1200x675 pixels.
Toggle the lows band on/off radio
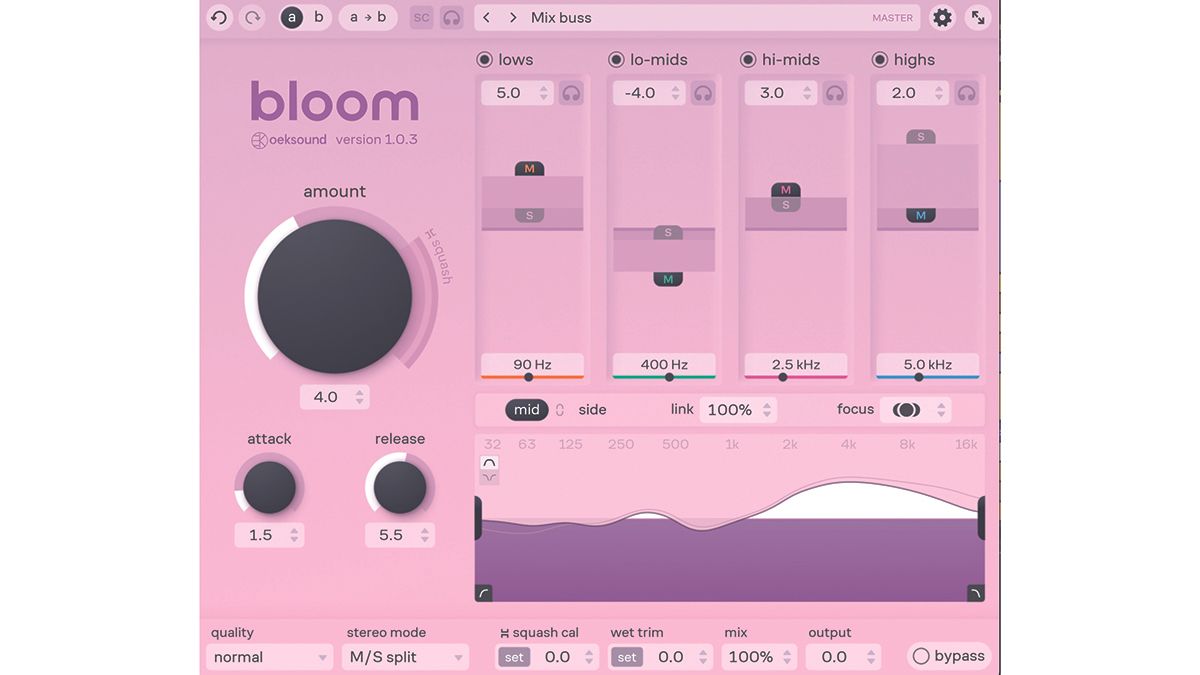(483, 59)
